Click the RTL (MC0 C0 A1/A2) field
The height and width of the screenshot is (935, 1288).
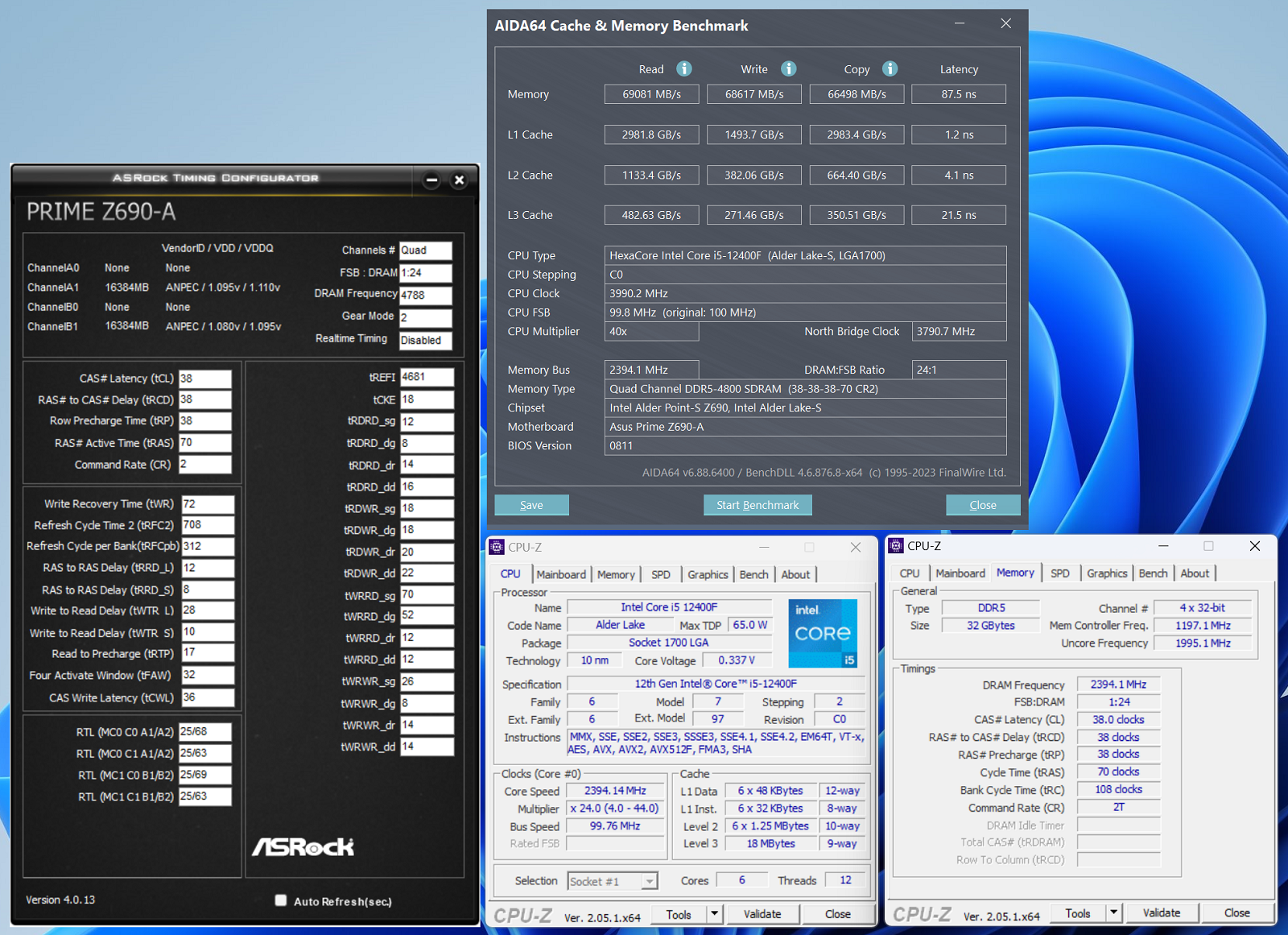(205, 731)
